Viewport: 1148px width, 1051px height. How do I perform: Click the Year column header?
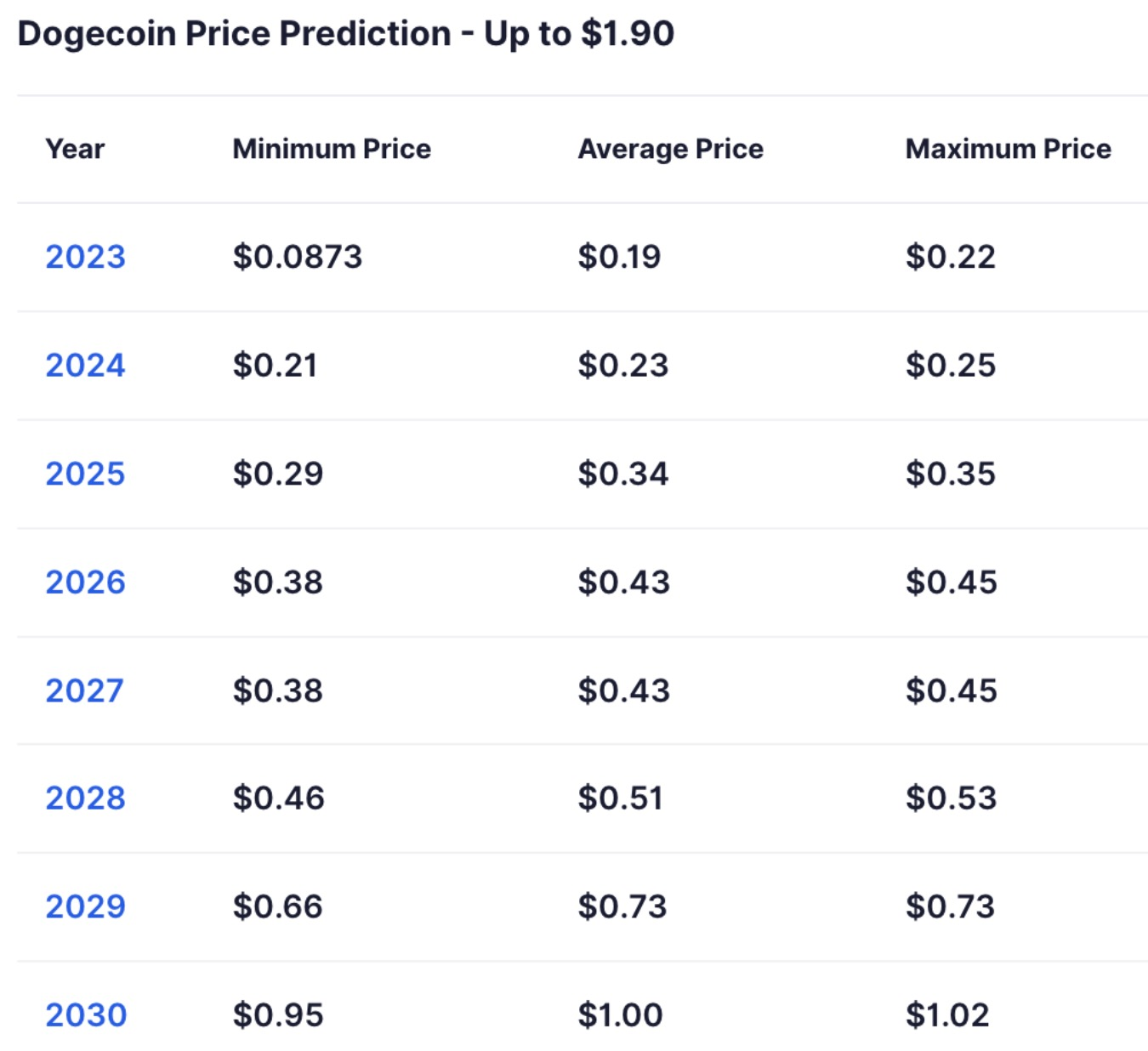tap(75, 149)
